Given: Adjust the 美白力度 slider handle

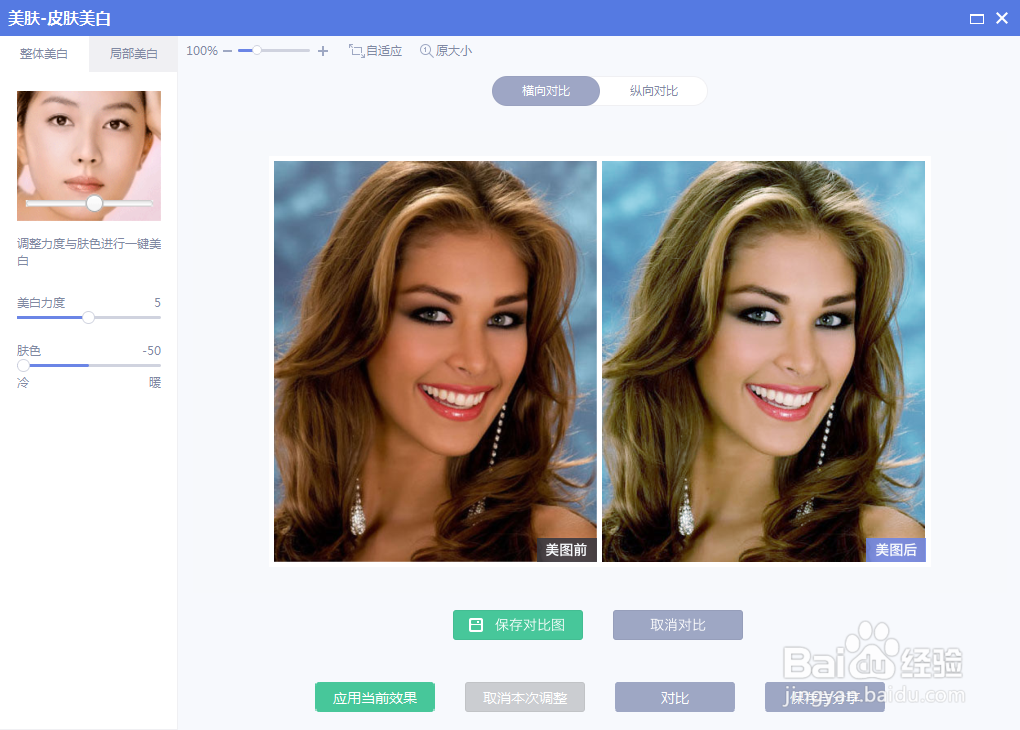Looking at the screenshot, I should (x=88, y=318).
